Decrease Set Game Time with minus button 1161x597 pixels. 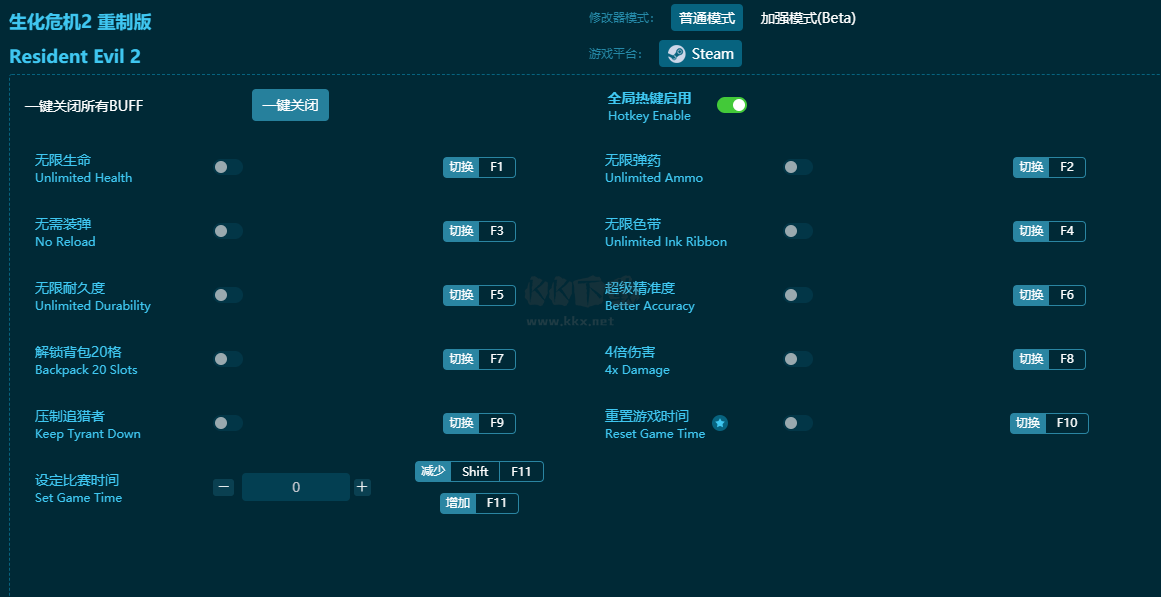(224, 487)
